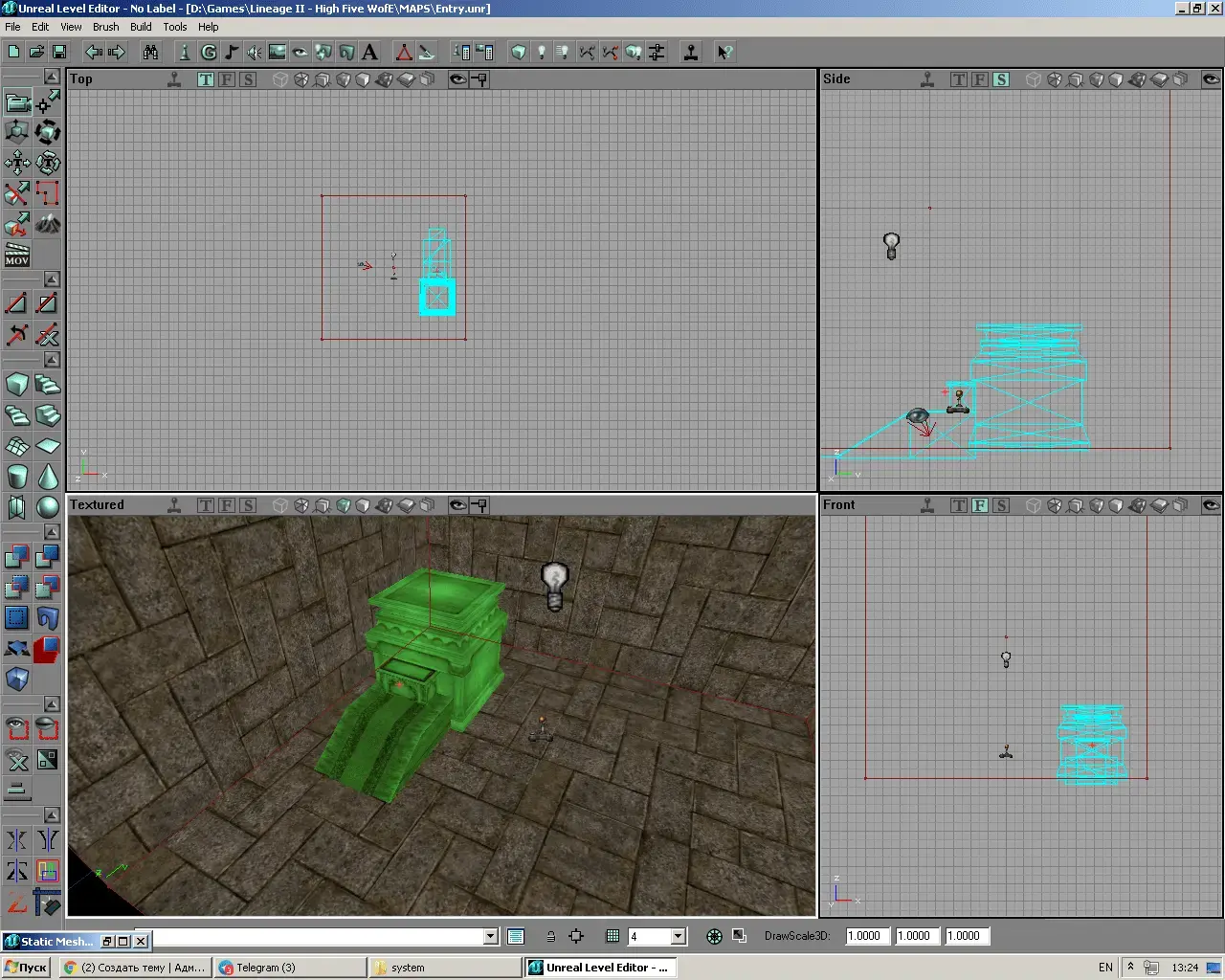The image size is (1225, 980).
Task: Switch Front viewport to F mode
Action: click(x=980, y=505)
